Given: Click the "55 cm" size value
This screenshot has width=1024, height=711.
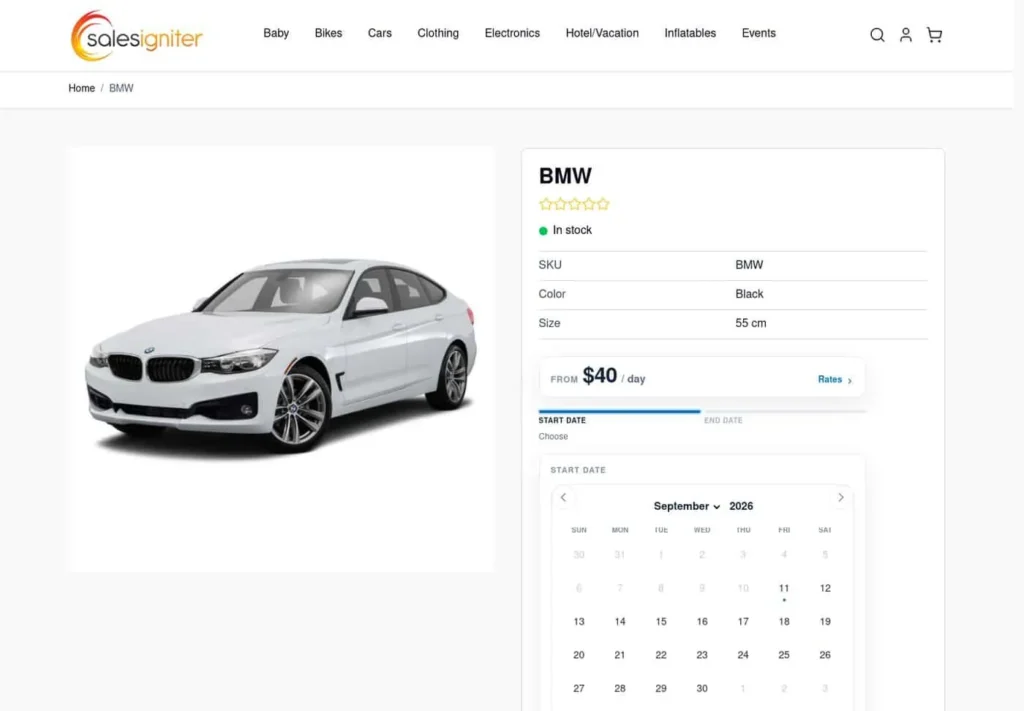Looking at the screenshot, I should pyautogui.click(x=750, y=323).
